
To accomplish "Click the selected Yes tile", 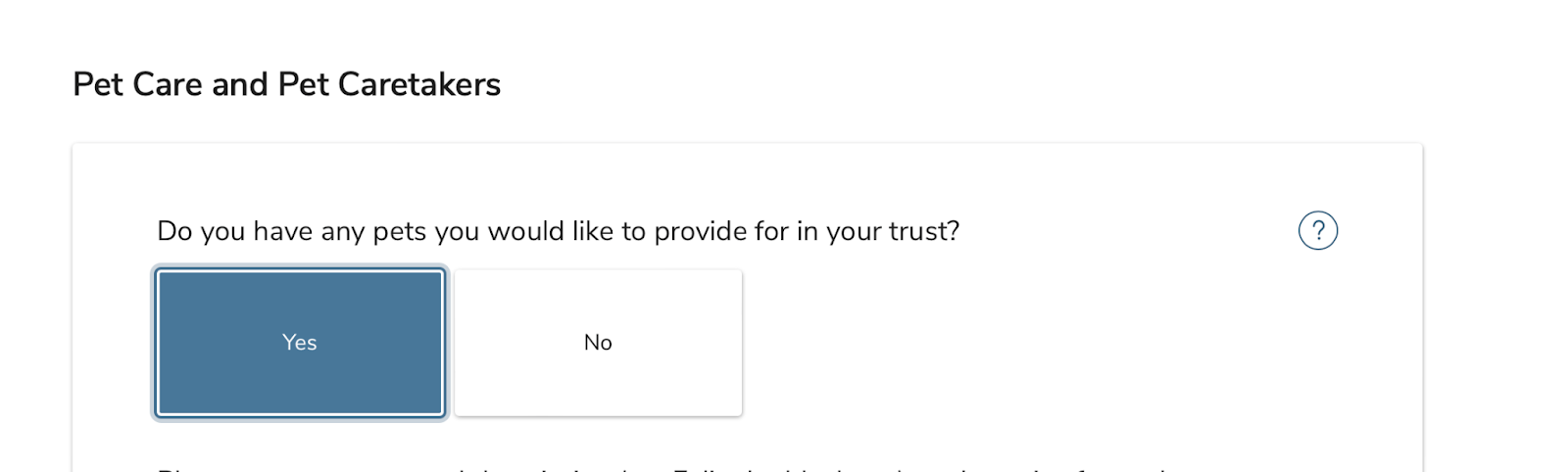I will 299,343.
